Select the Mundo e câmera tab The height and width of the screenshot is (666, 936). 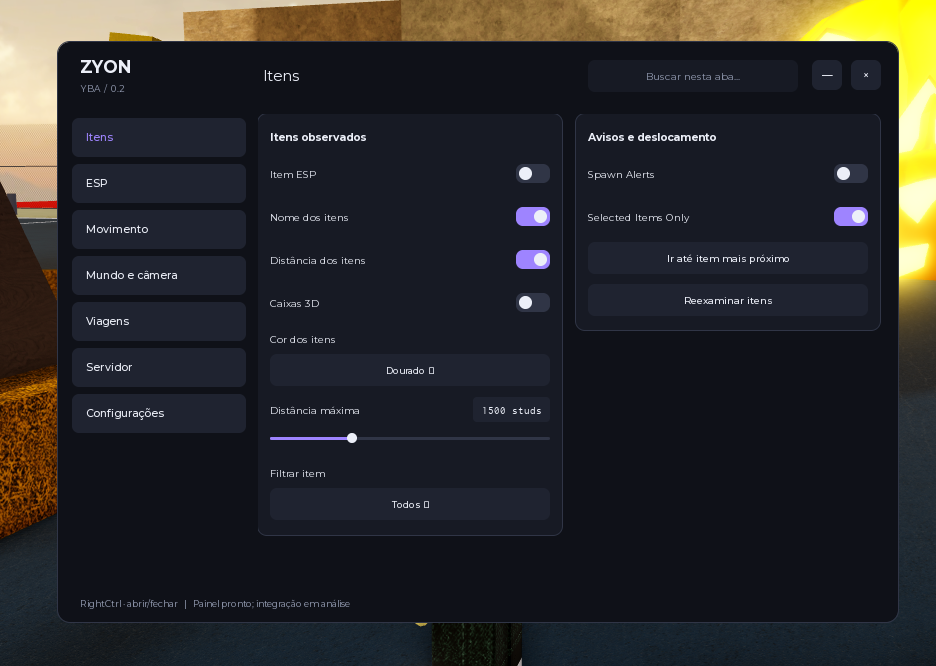click(159, 275)
